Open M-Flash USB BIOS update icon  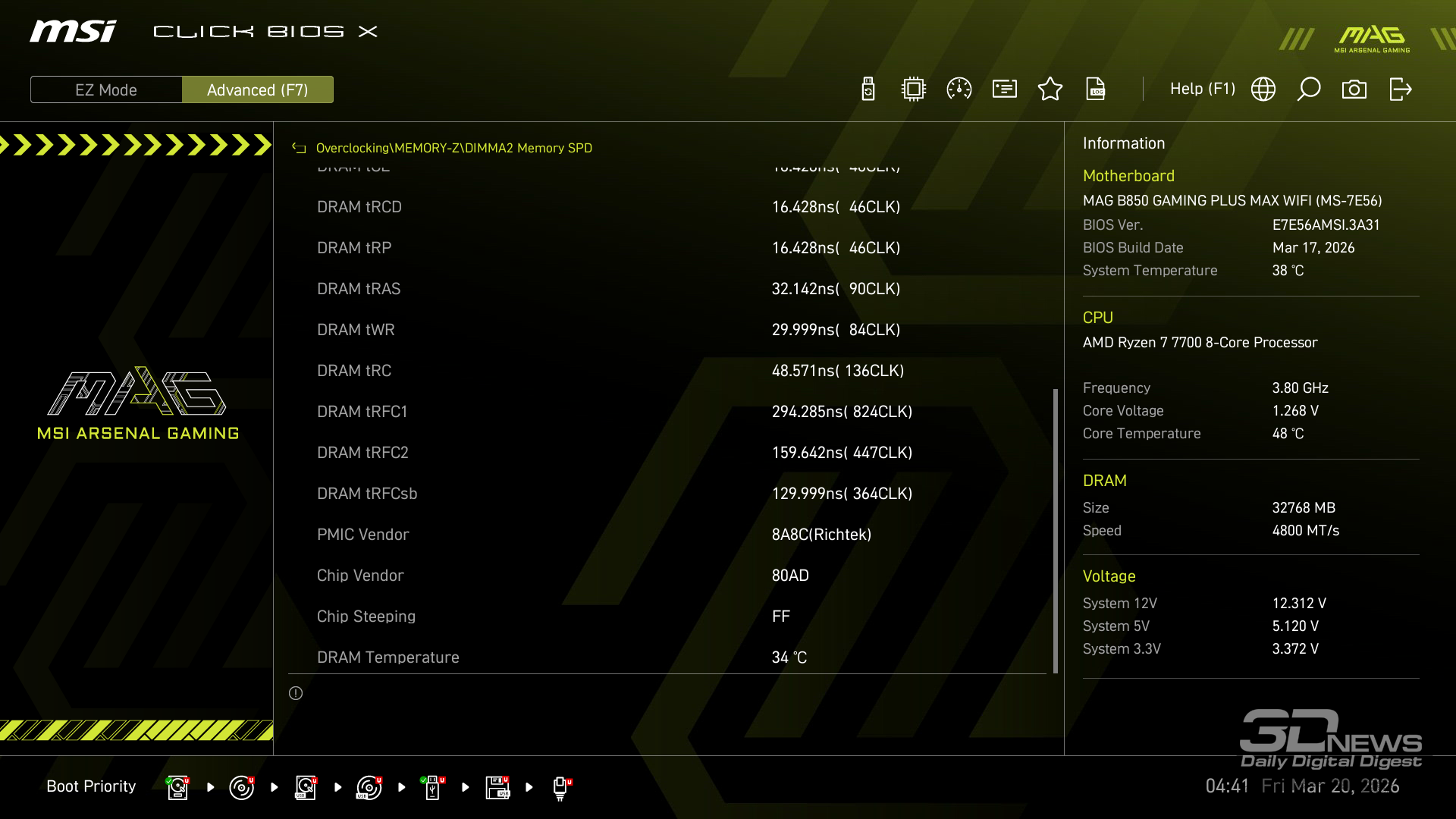[868, 89]
